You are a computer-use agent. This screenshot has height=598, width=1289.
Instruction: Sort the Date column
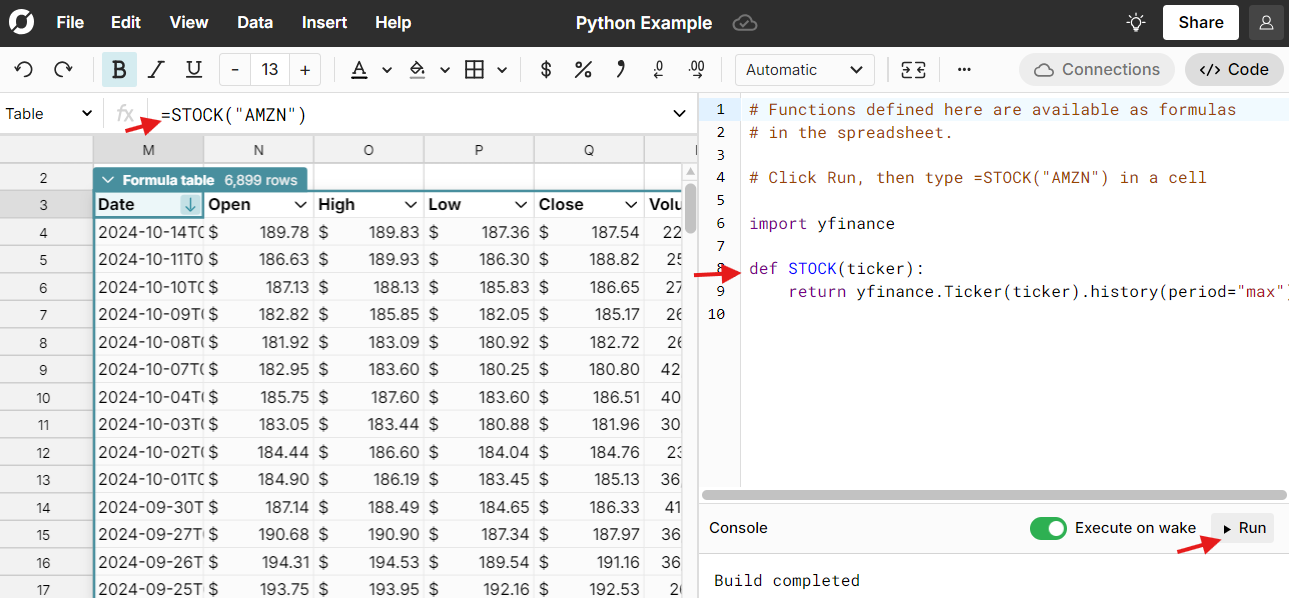click(x=188, y=203)
